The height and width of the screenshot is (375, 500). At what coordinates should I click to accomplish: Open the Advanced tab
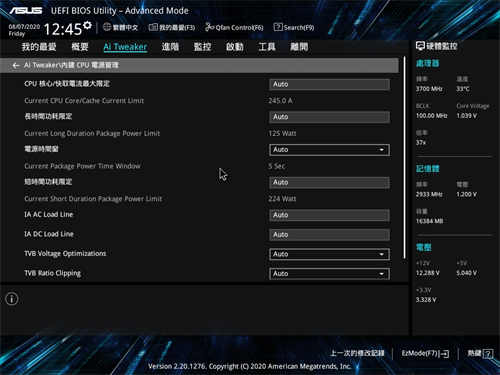tap(170, 47)
